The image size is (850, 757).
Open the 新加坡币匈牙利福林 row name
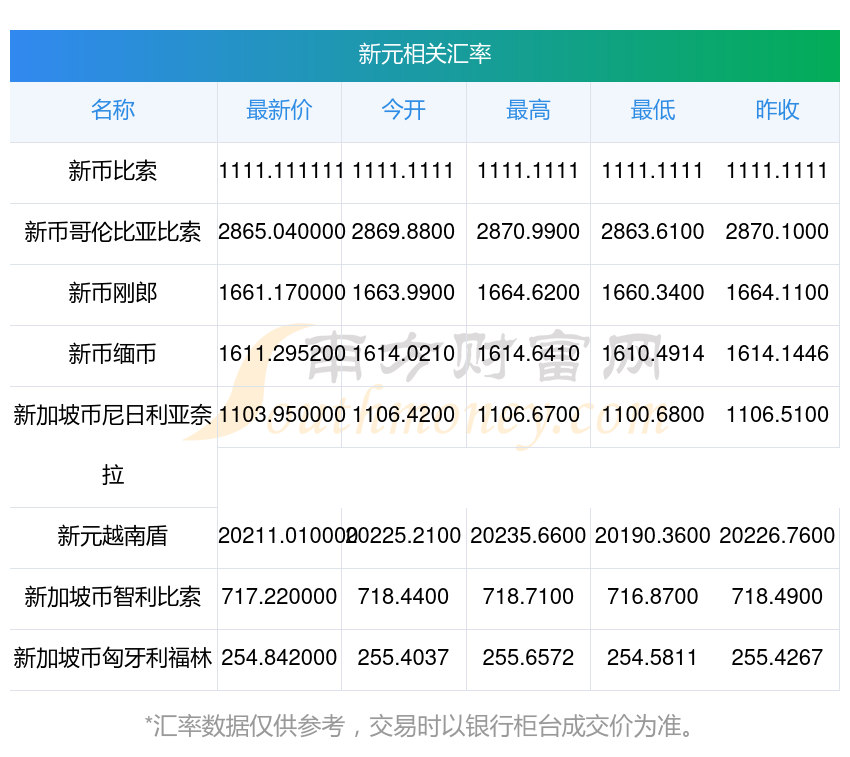coord(113,659)
